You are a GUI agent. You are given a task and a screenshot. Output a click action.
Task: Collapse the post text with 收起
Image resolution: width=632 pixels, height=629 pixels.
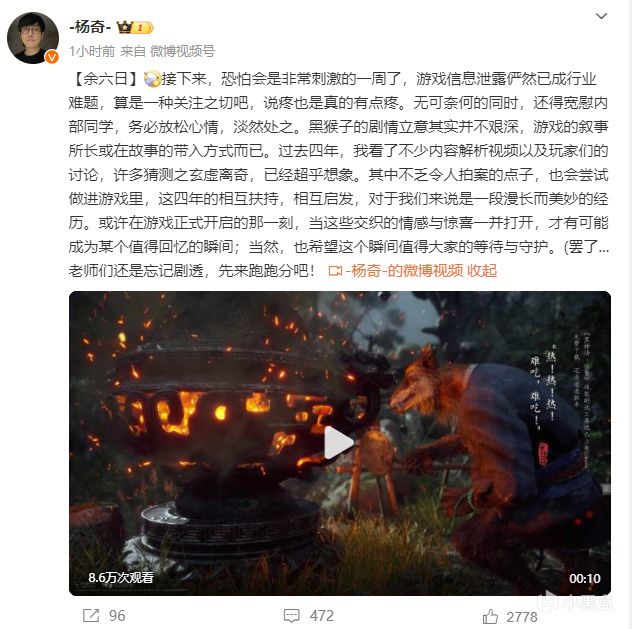point(482,271)
